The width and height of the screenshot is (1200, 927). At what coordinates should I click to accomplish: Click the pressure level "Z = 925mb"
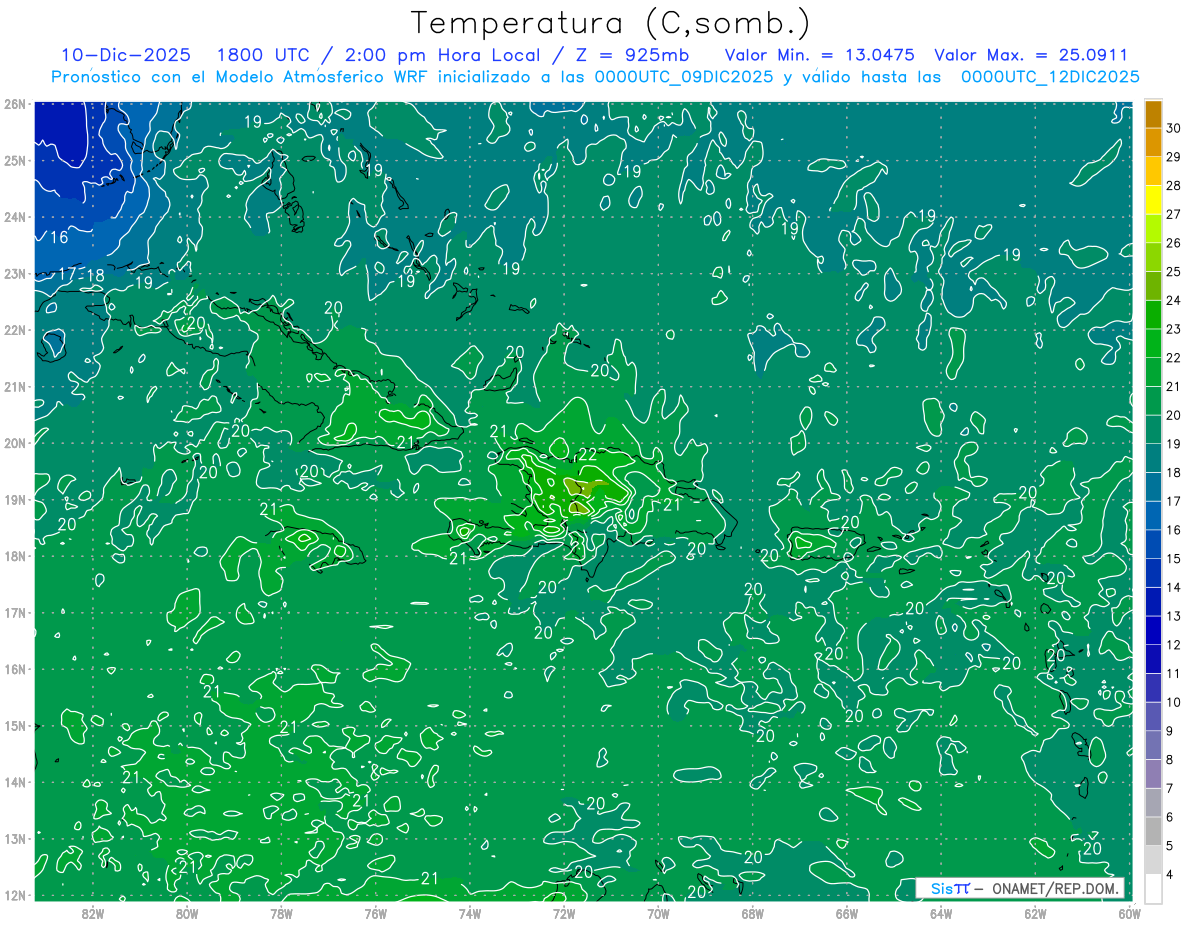click(x=633, y=56)
